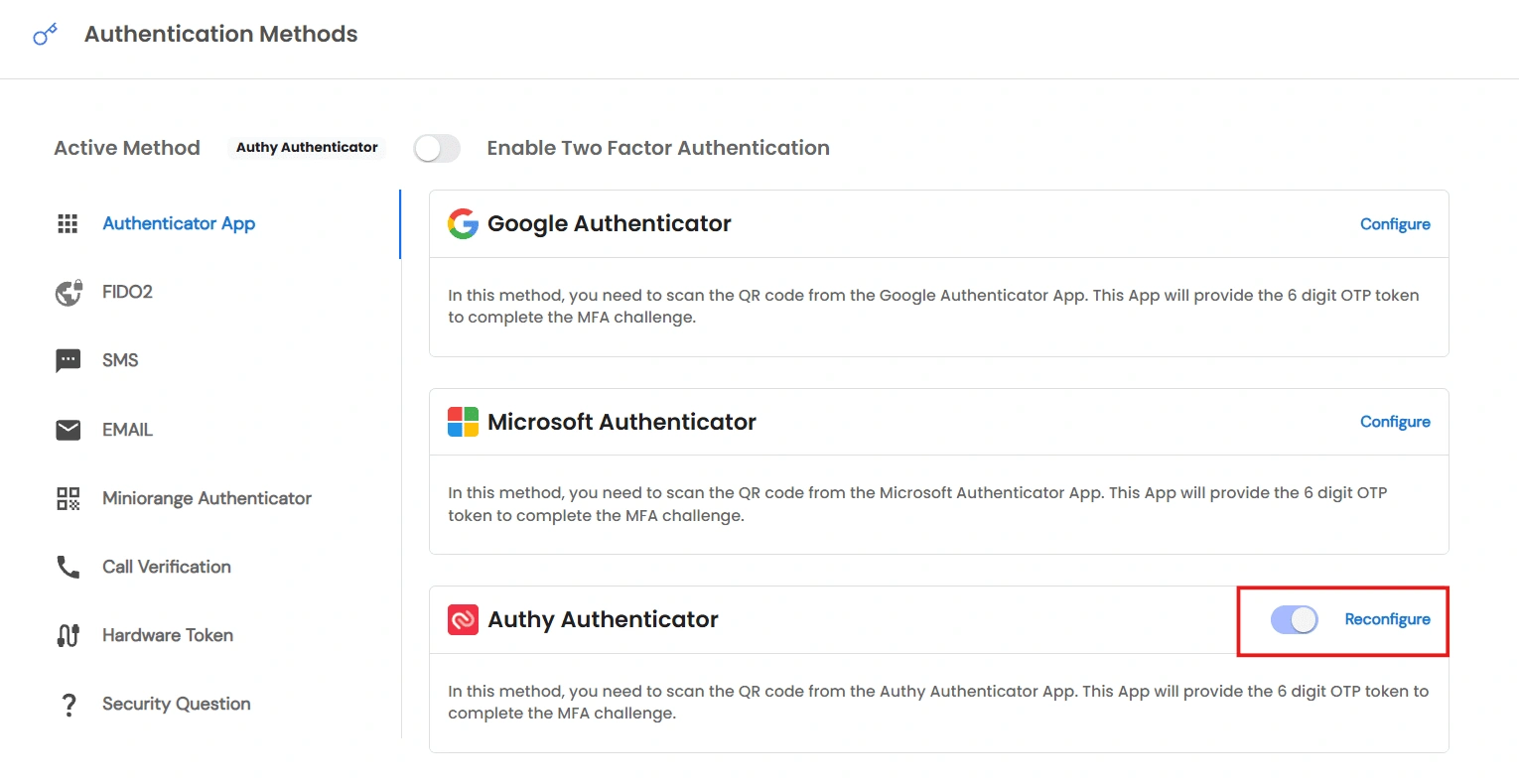Click the Enable Two Factor Authentication label
The image size is (1519, 784).
click(658, 148)
